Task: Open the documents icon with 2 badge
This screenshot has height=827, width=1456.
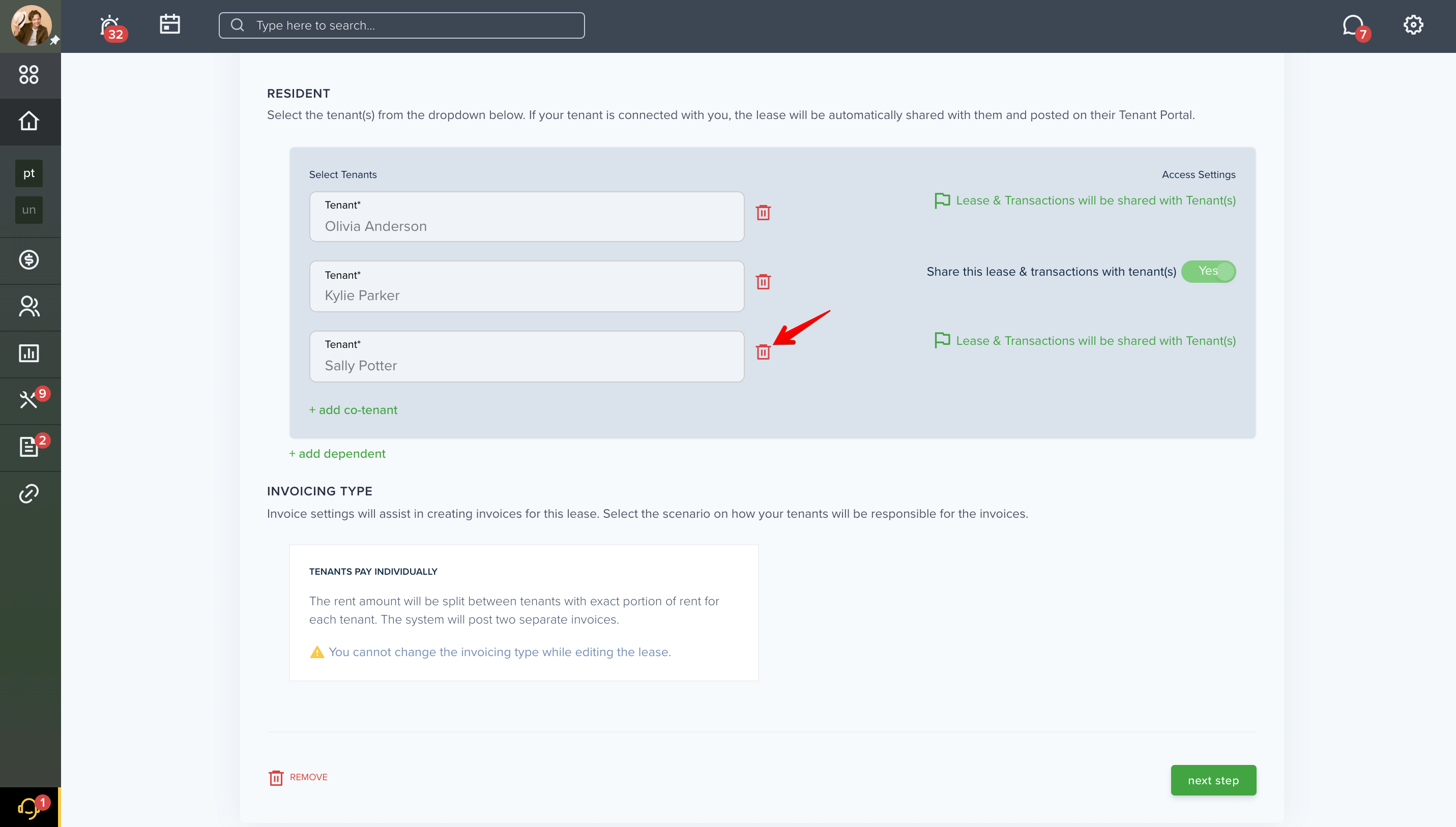Action: [x=29, y=447]
